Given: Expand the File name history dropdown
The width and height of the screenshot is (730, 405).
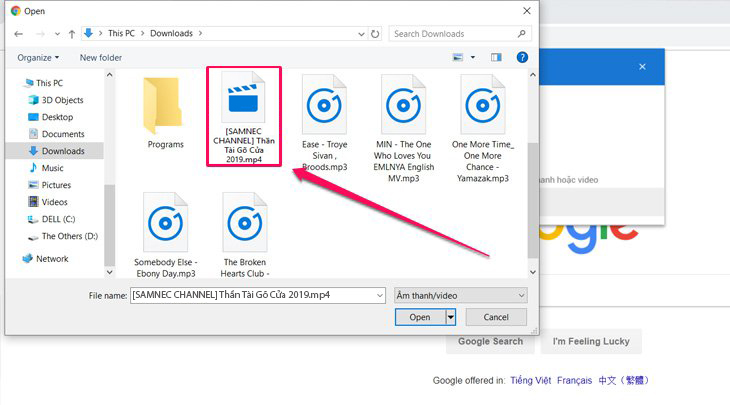Looking at the screenshot, I should (x=379, y=295).
